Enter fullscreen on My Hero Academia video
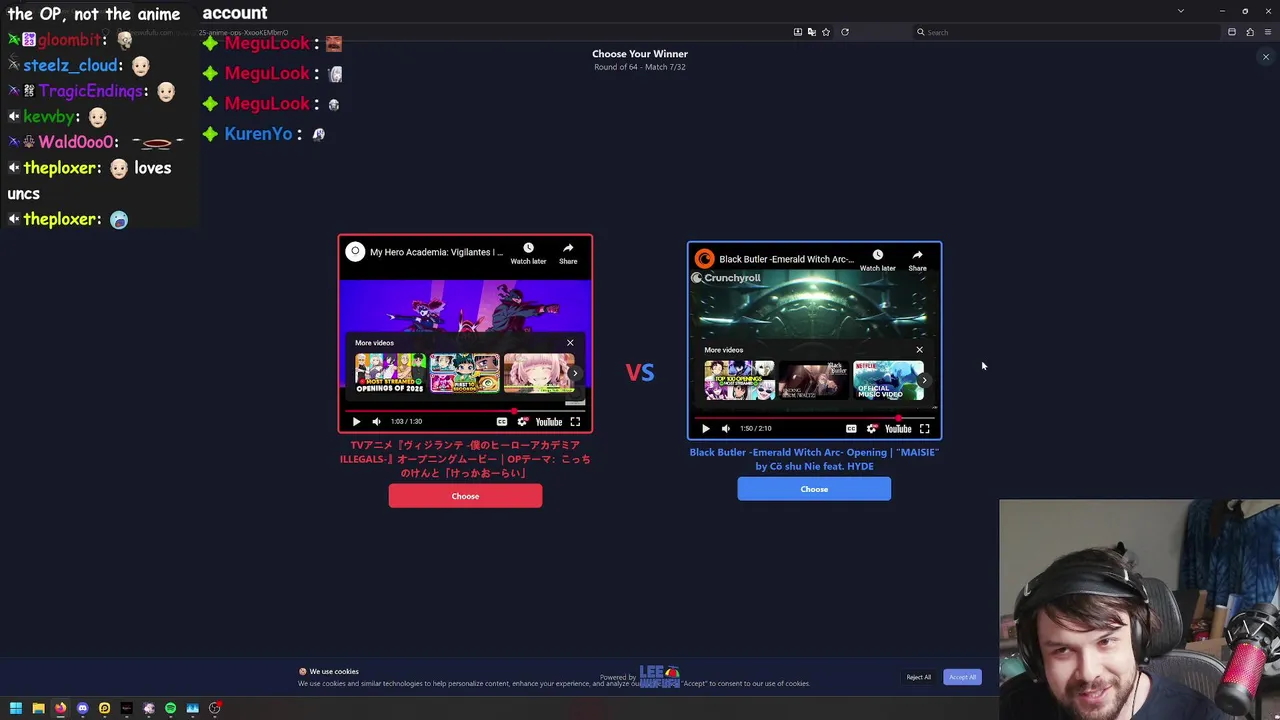This screenshot has width=1280, height=720. tap(575, 422)
